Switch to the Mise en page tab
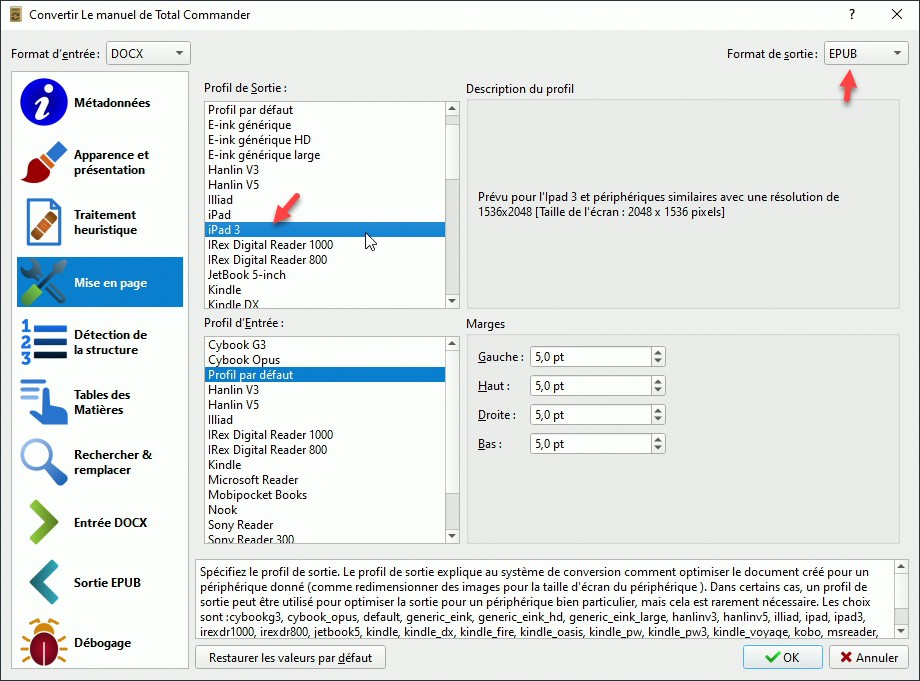Screen dimensions: 920x681 (100, 282)
